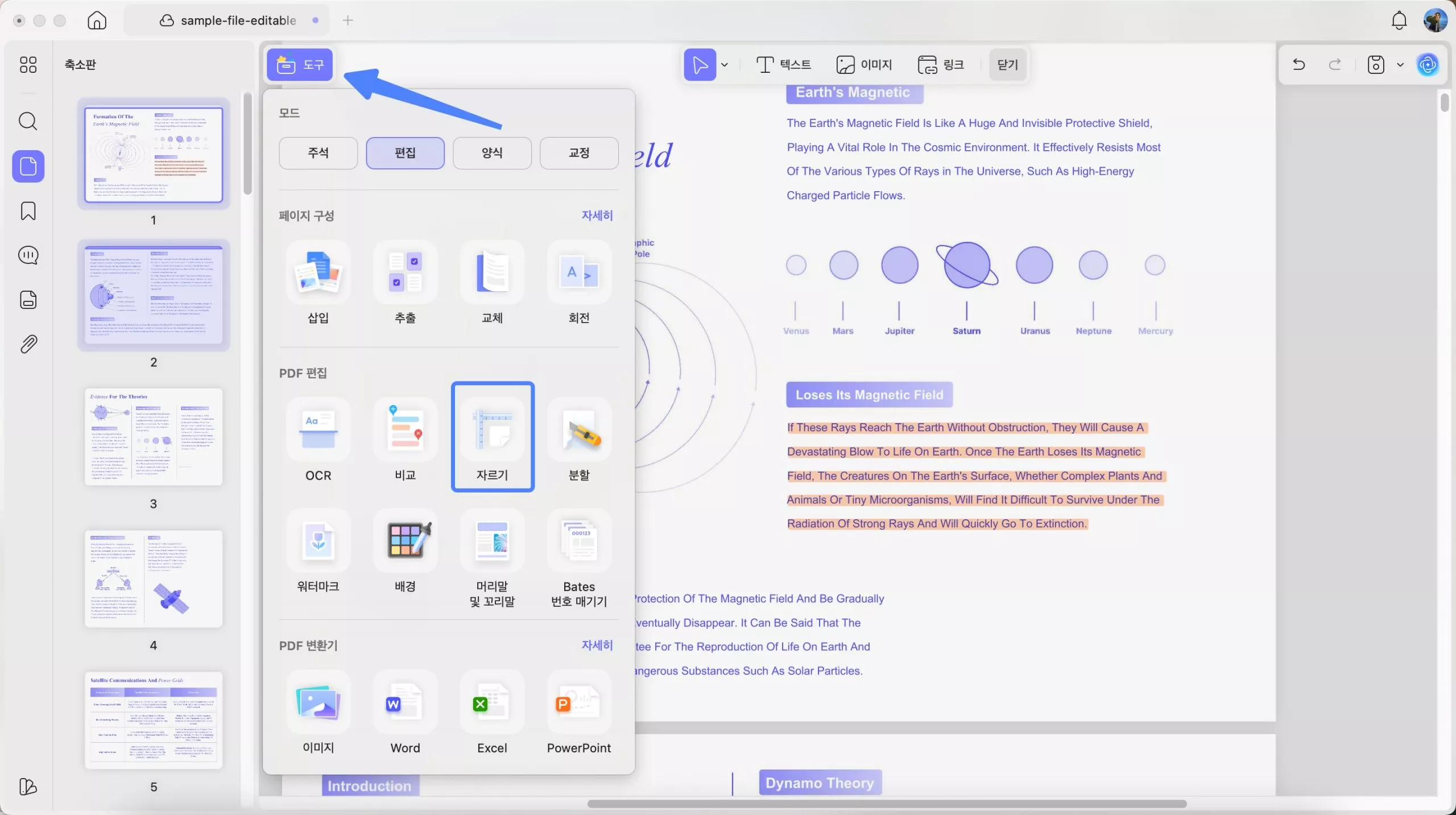Screen dimensions: 1456x815
Task: Open the 도구 tools menu button
Action: pyautogui.click(x=300, y=65)
